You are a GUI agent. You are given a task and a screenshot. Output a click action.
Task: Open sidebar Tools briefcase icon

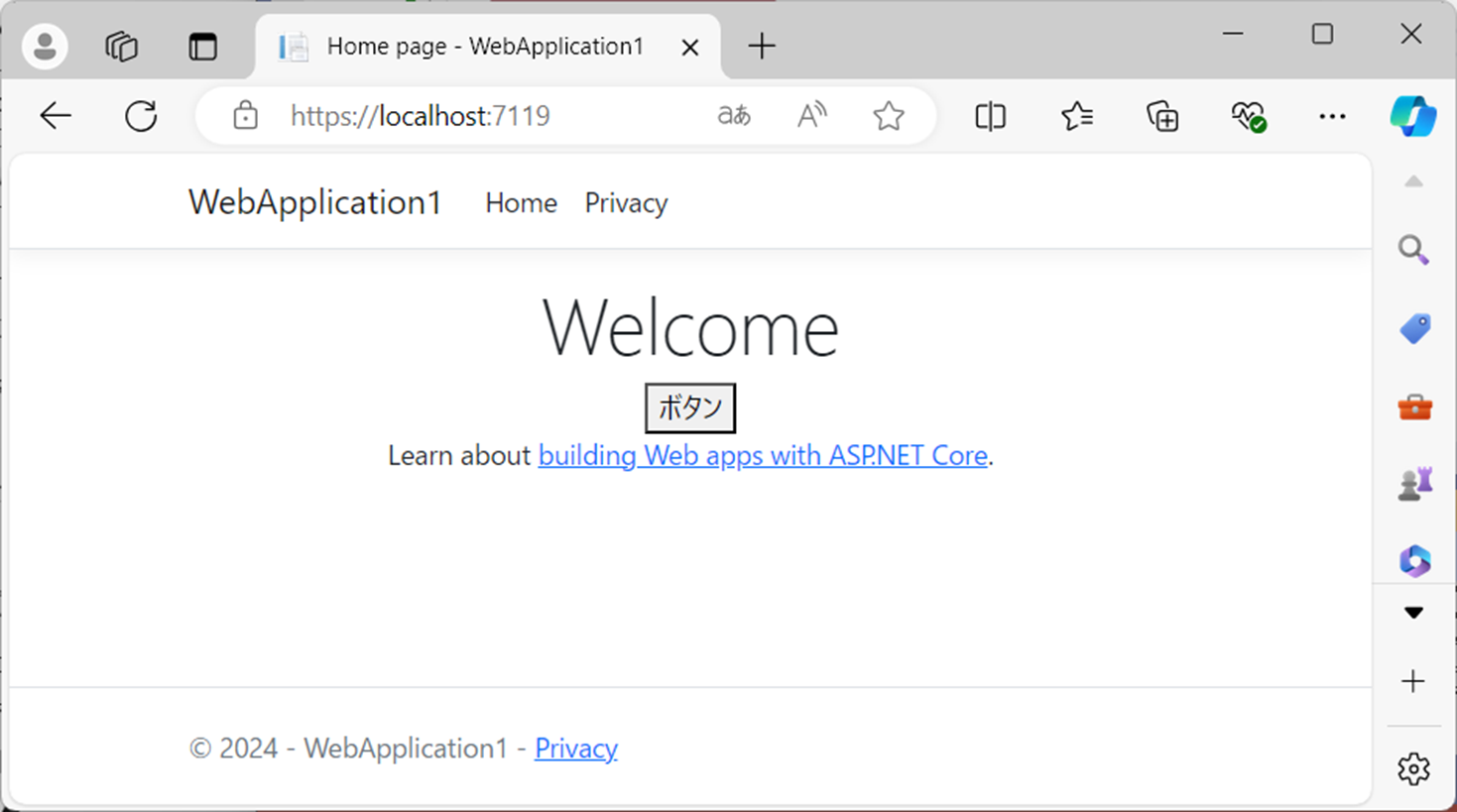[1415, 406]
